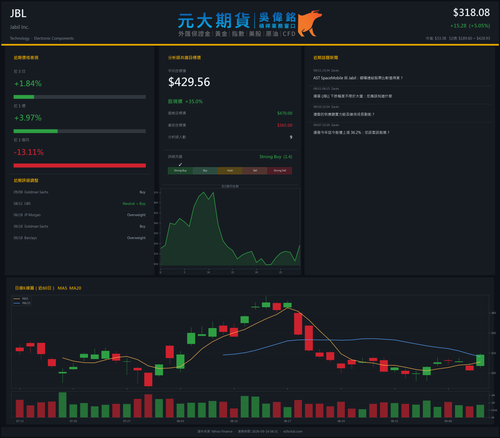Click the analyst count value 9
500x438 pixels.
tap(291, 137)
